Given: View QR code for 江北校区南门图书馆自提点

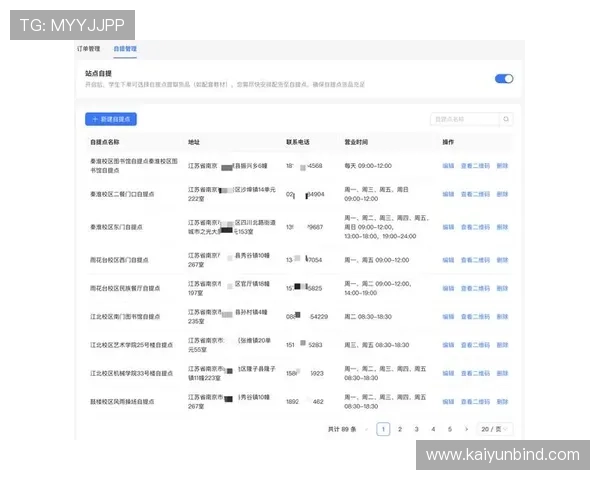Looking at the screenshot, I should [x=475, y=317].
